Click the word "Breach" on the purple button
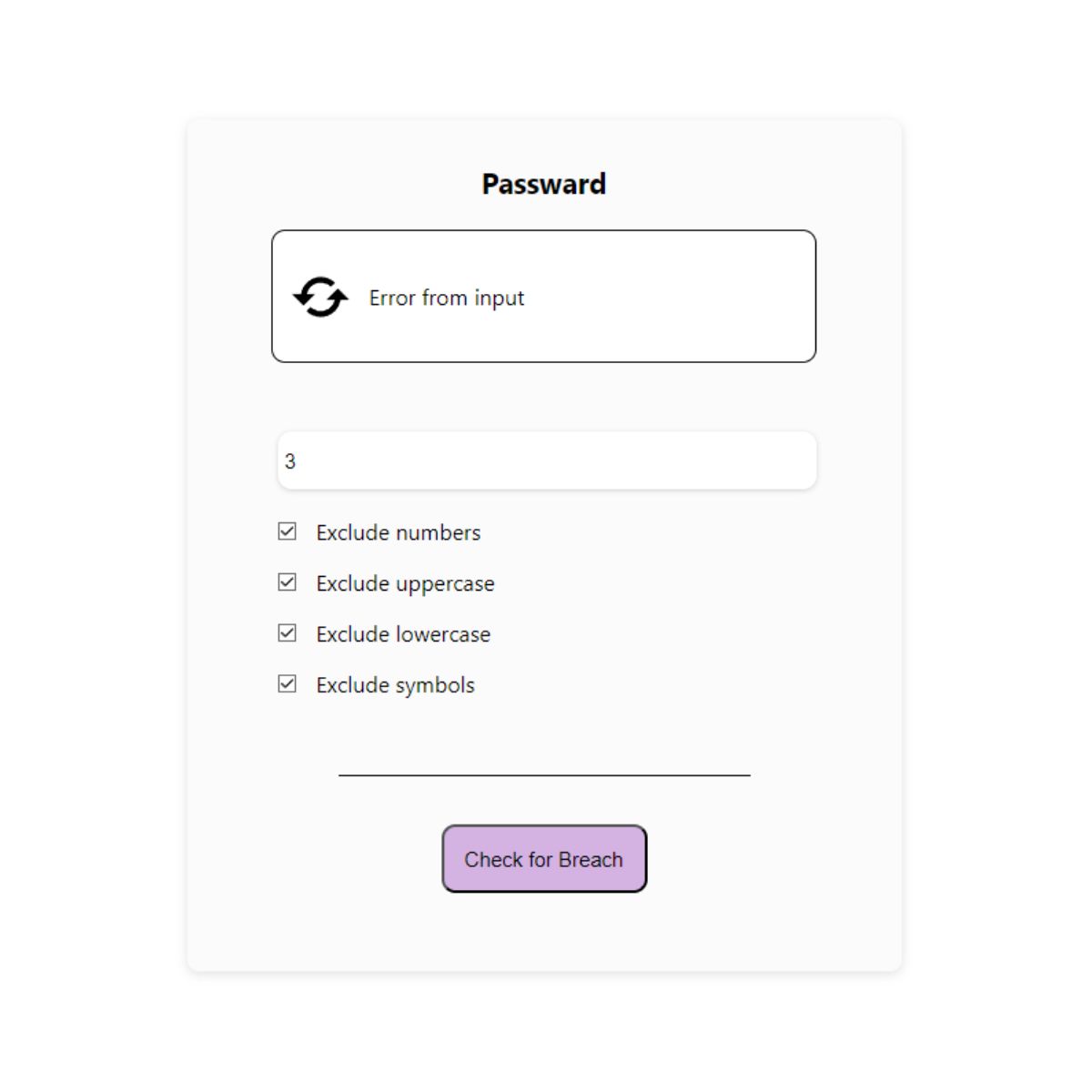 [x=591, y=860]
